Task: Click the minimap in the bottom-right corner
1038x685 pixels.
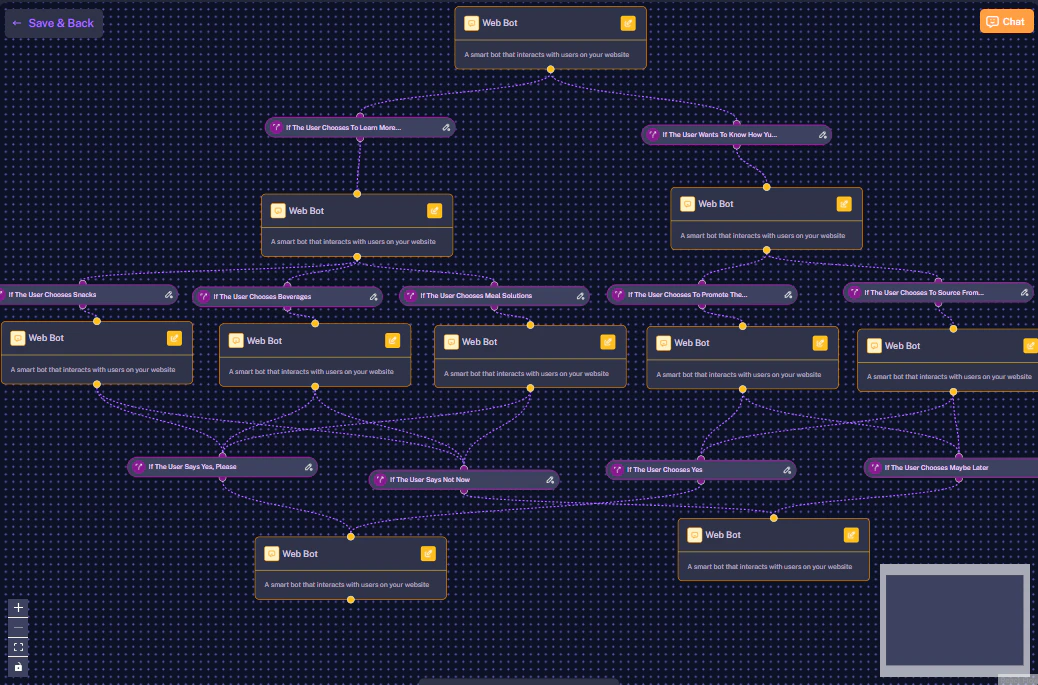Action: [x=954, y=620]
